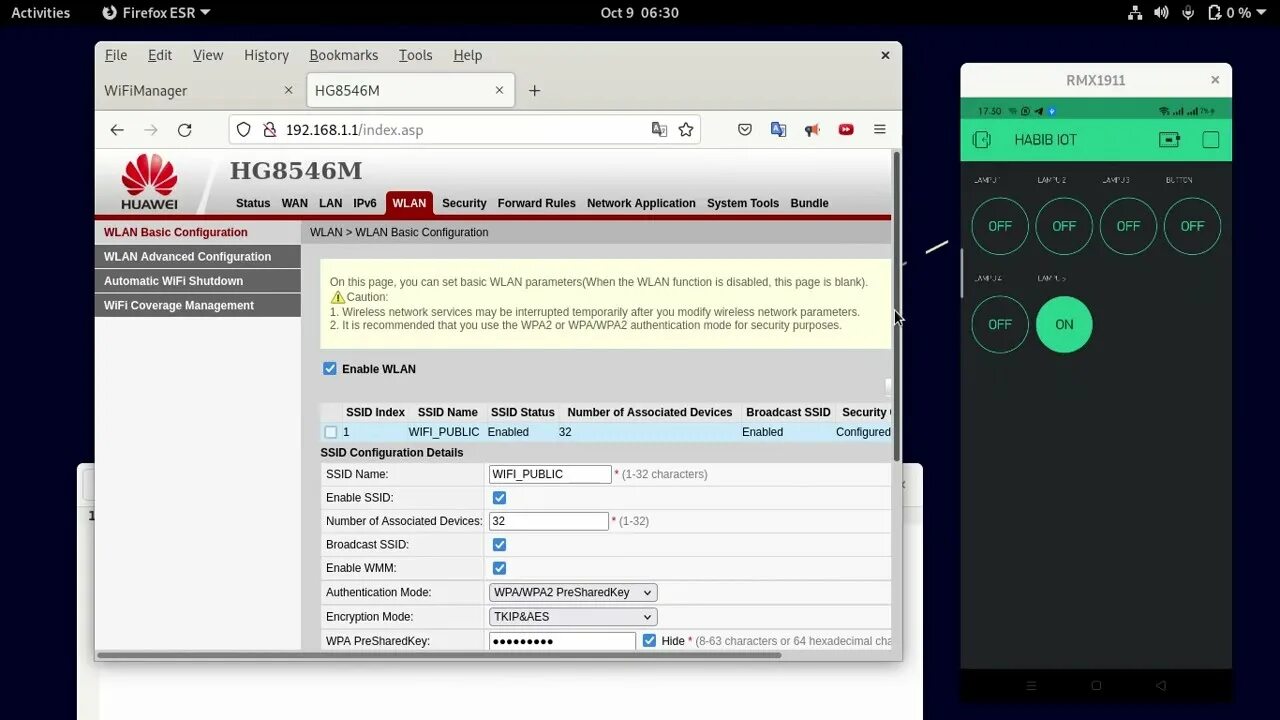Click the microphone icon in the top bar
The width and height of the screenshot is (1280, 720).
point(1188,13)
